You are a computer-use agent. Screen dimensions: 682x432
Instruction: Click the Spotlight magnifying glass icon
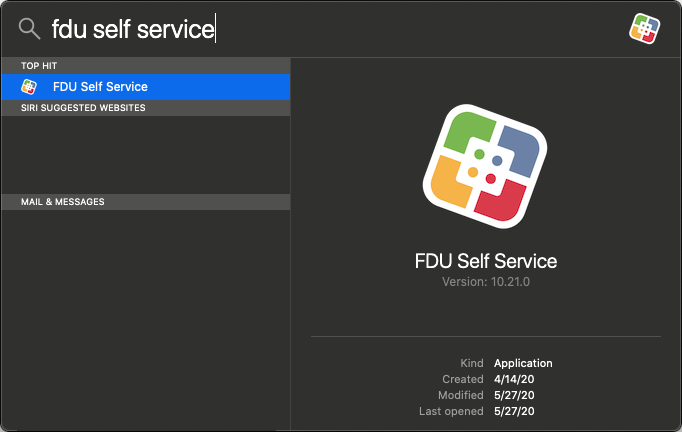pos(29,29)
